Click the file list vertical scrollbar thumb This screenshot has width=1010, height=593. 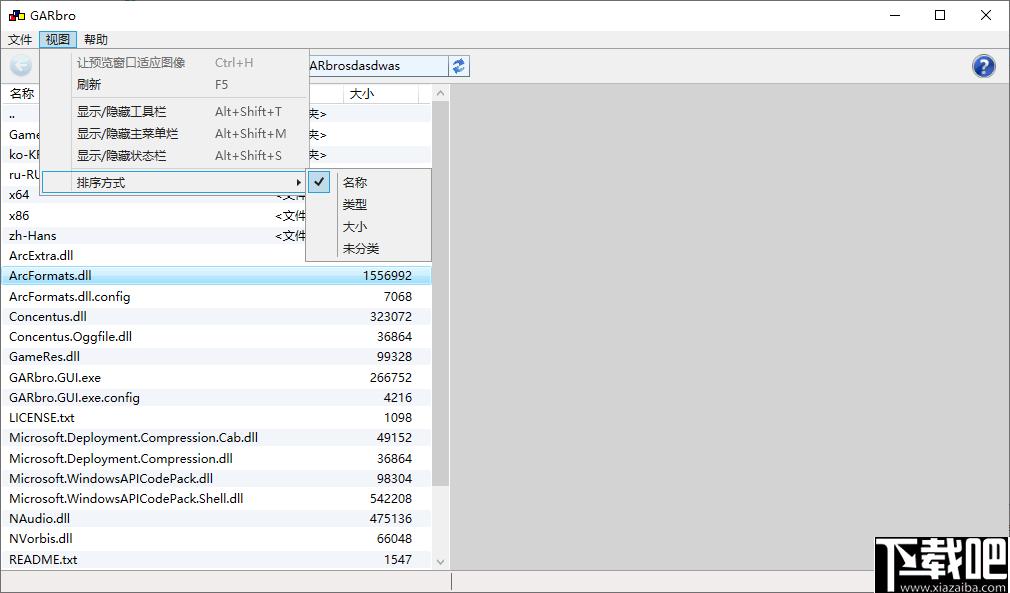(x=441, y=294)
